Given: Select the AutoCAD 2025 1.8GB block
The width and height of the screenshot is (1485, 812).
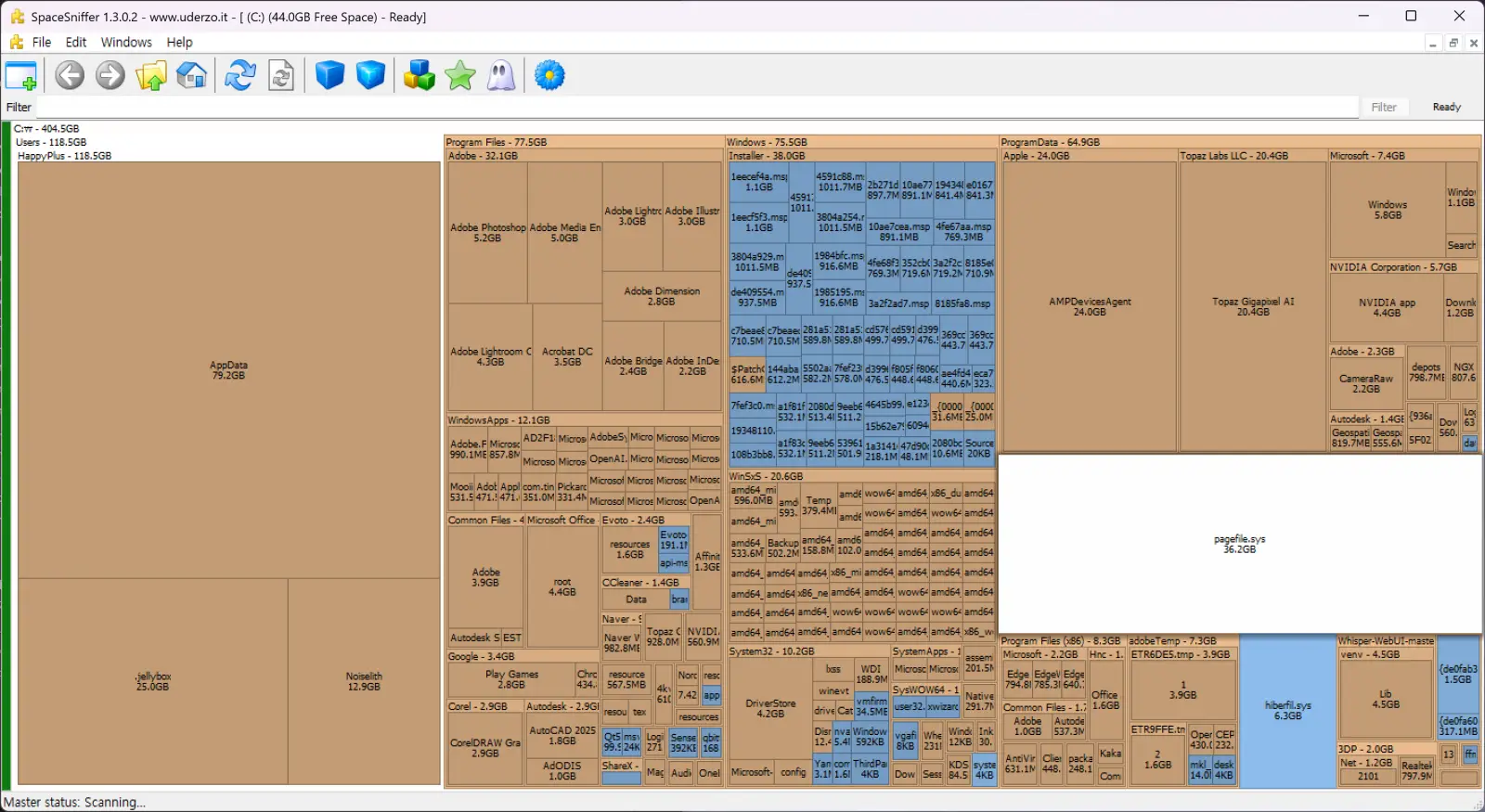Looking at the screenshot, I should pyautogui.click(x=562, y=735).
